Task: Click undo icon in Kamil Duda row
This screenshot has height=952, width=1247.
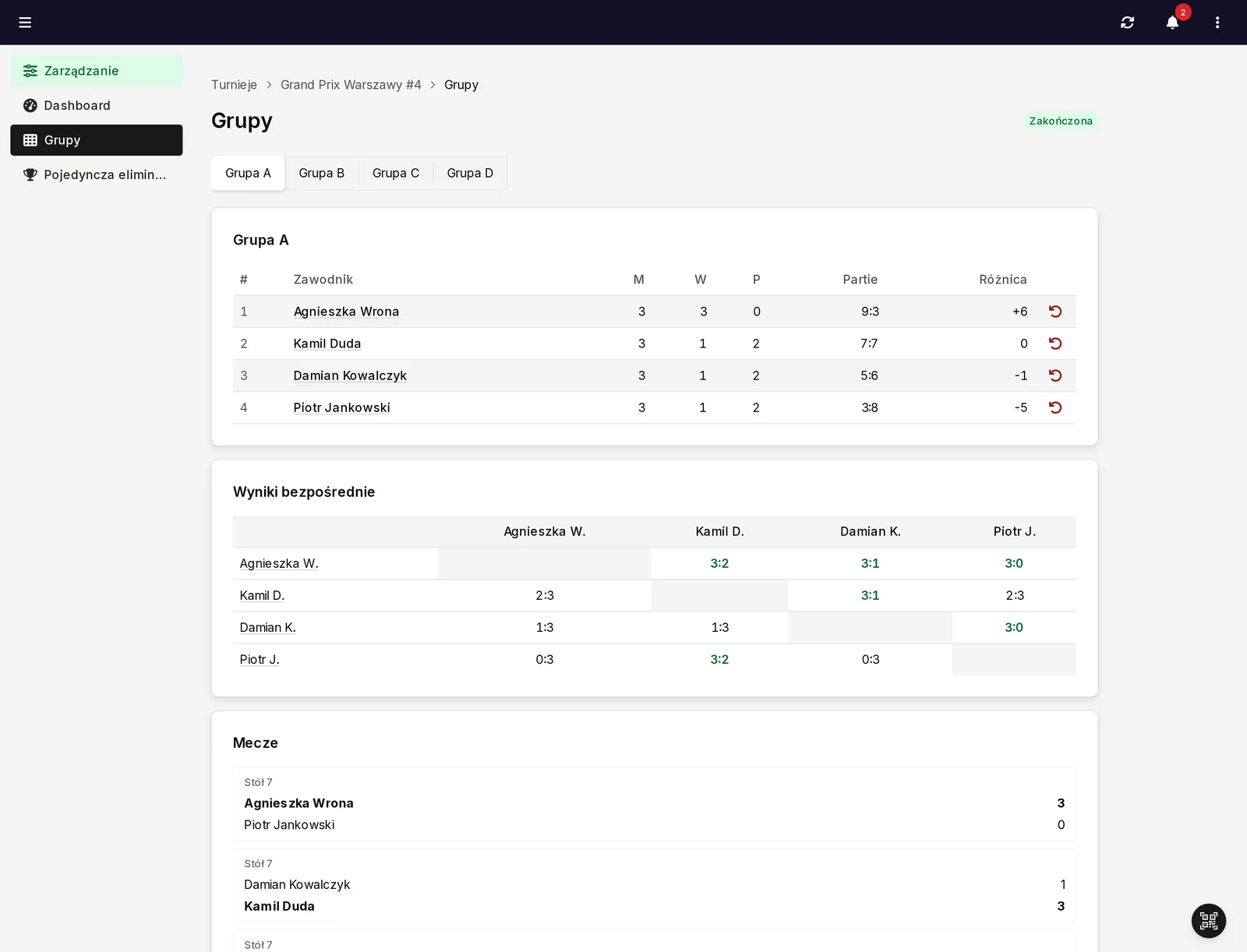Action: coord(1055,344)
